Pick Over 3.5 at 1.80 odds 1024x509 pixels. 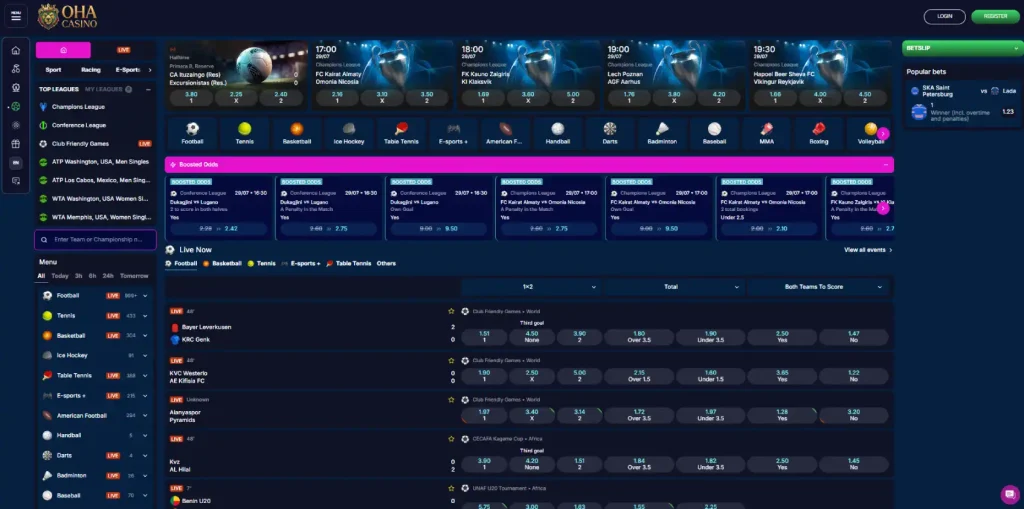tap(639, 337)
